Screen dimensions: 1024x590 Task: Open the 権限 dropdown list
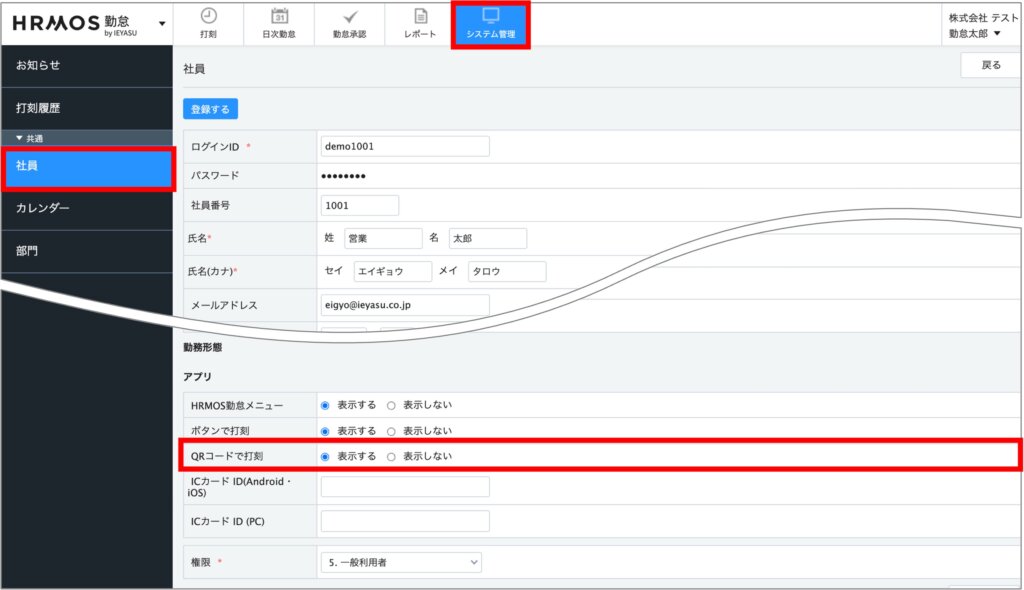point(400,563)
